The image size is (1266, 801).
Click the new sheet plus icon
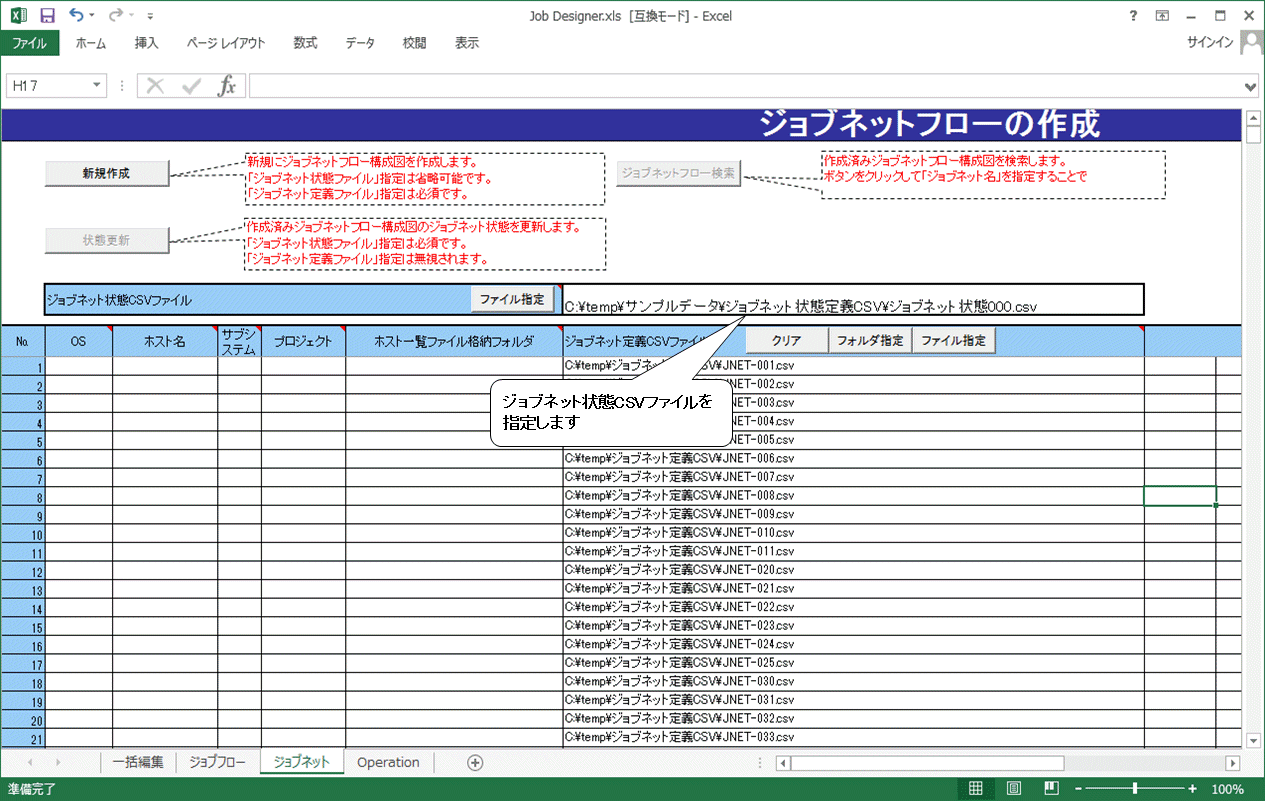coord(475,763)
